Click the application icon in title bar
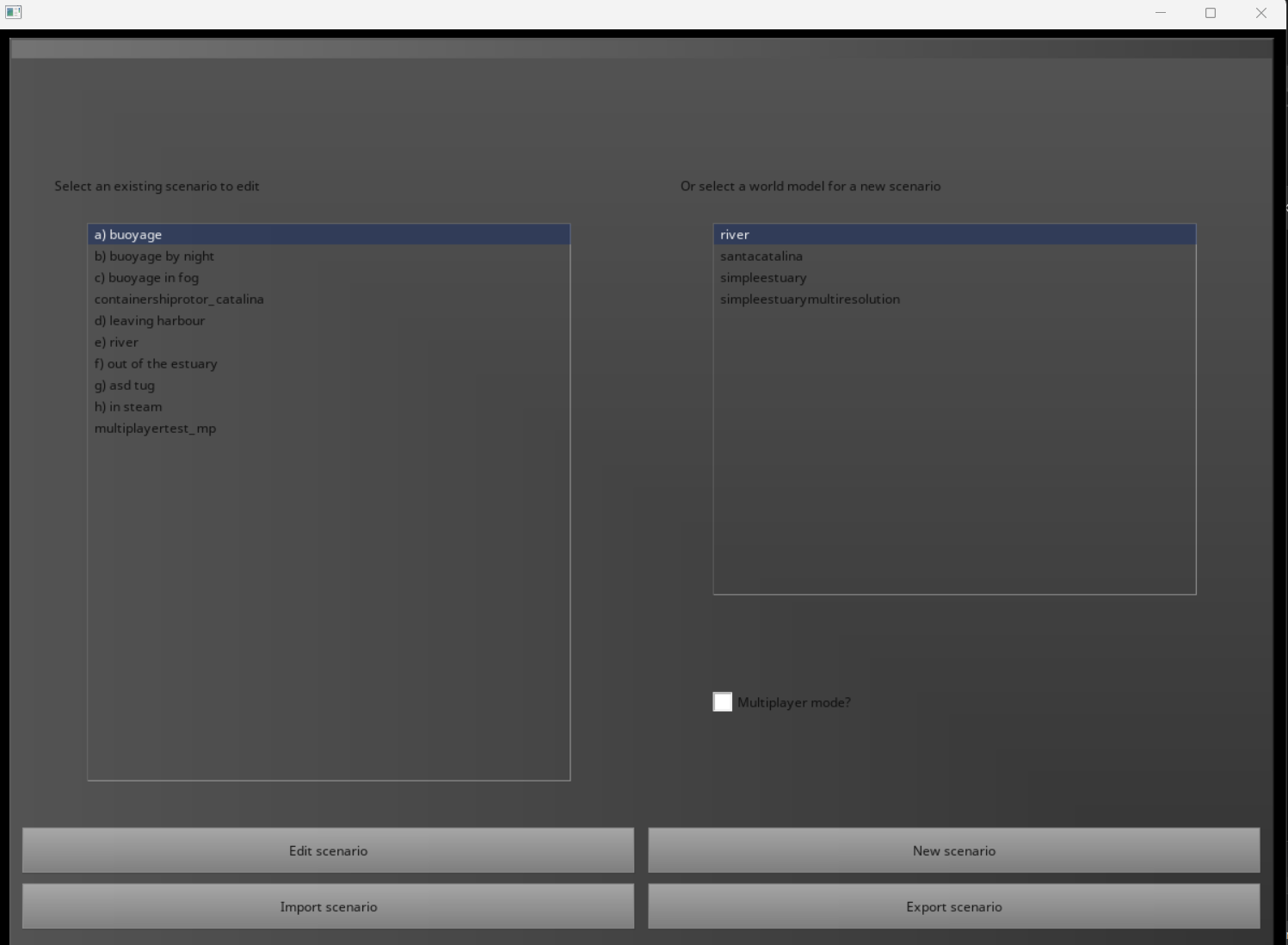 click(14, 12)
